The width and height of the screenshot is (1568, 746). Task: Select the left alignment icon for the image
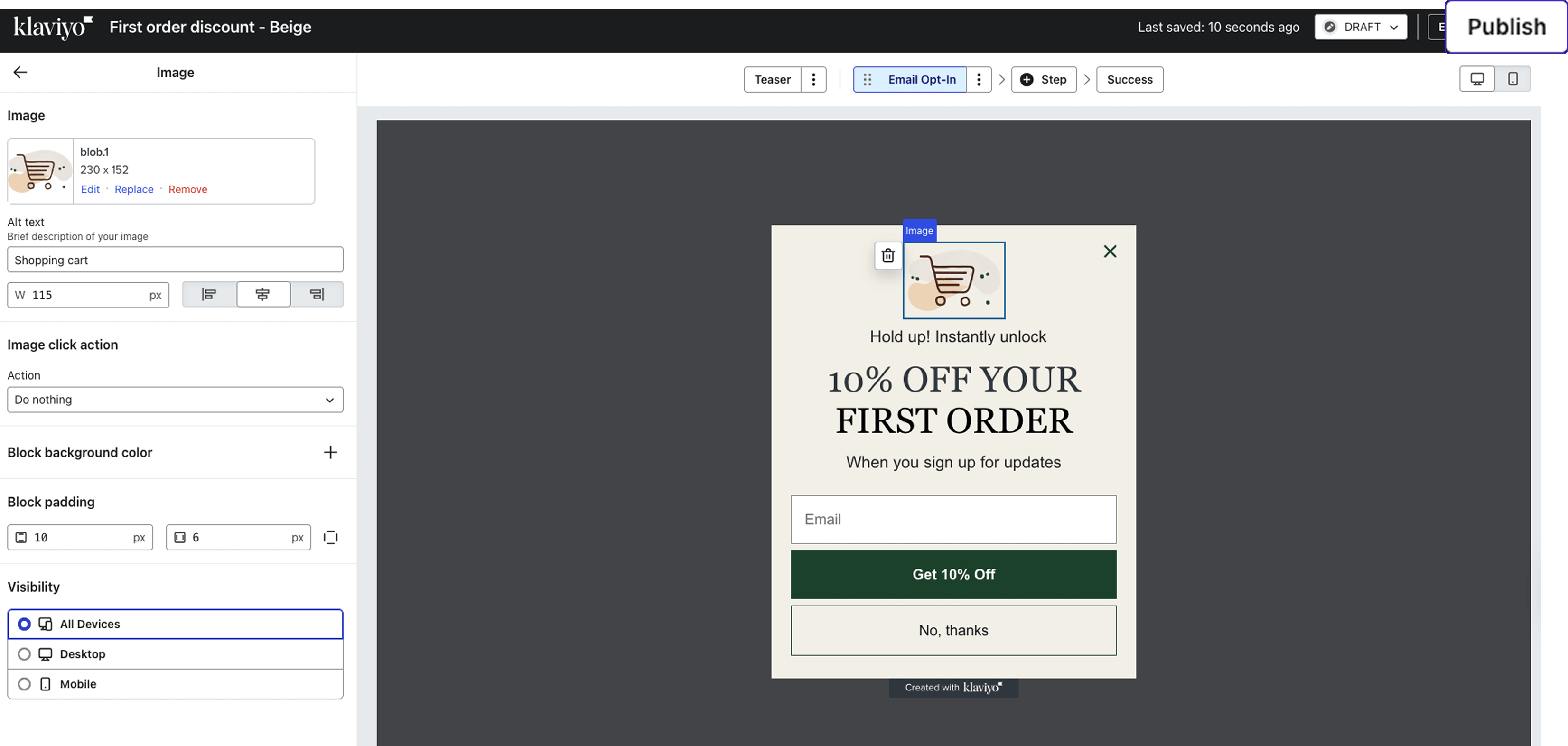click(x=209, y=295)
